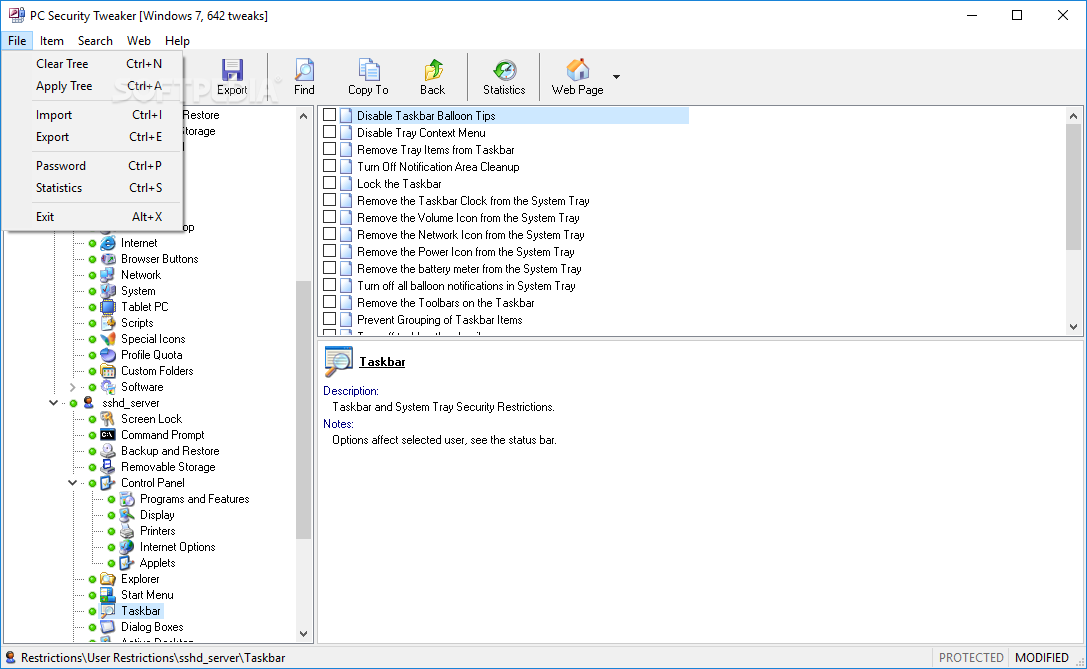Screen dimensions: 1087x669
Task: Check Remove the Taskbar Clock option
Action: 330,200
